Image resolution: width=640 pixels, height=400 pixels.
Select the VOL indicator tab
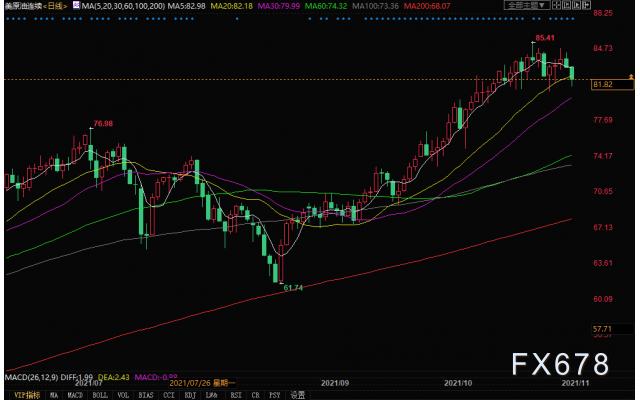click(x=123, y=395)
